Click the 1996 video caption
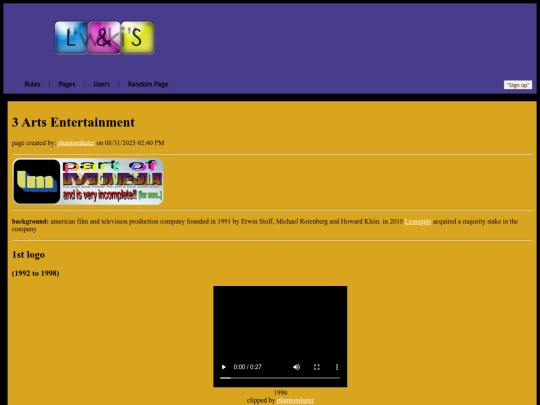 coord(280,393)
